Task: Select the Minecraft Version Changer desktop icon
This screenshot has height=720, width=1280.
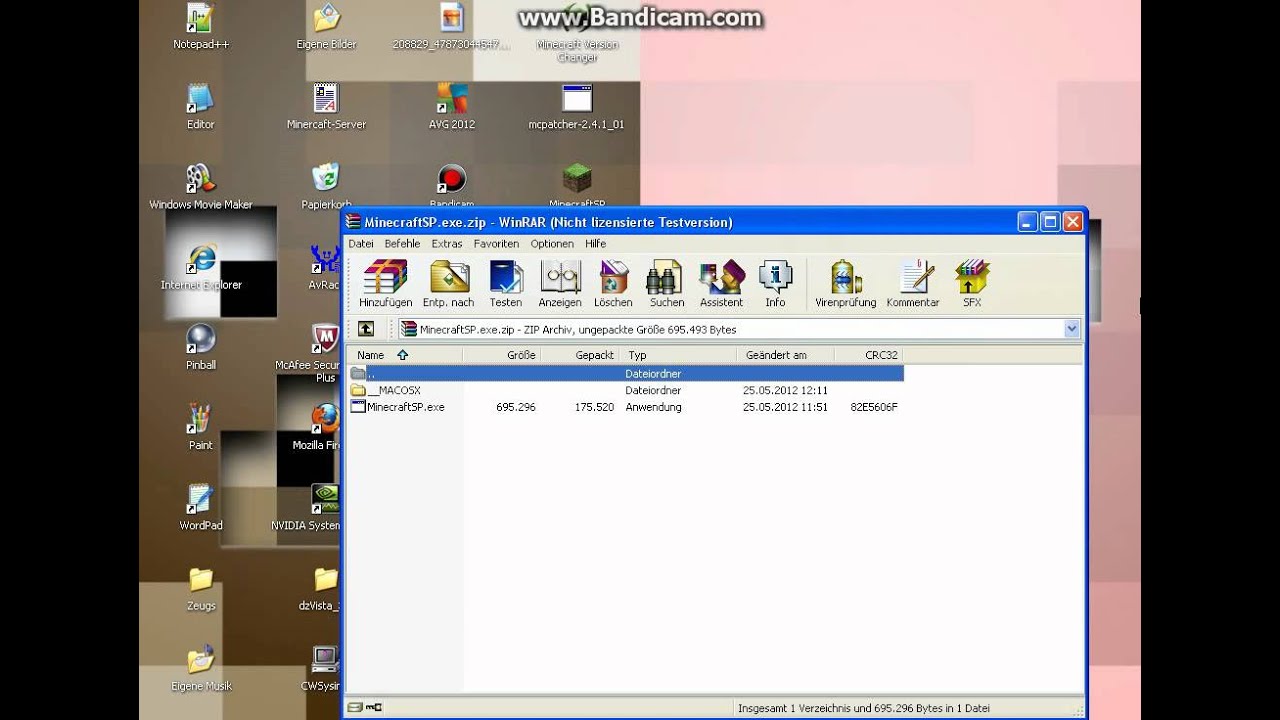Action: pyautogui.click(x=577, y=34)
